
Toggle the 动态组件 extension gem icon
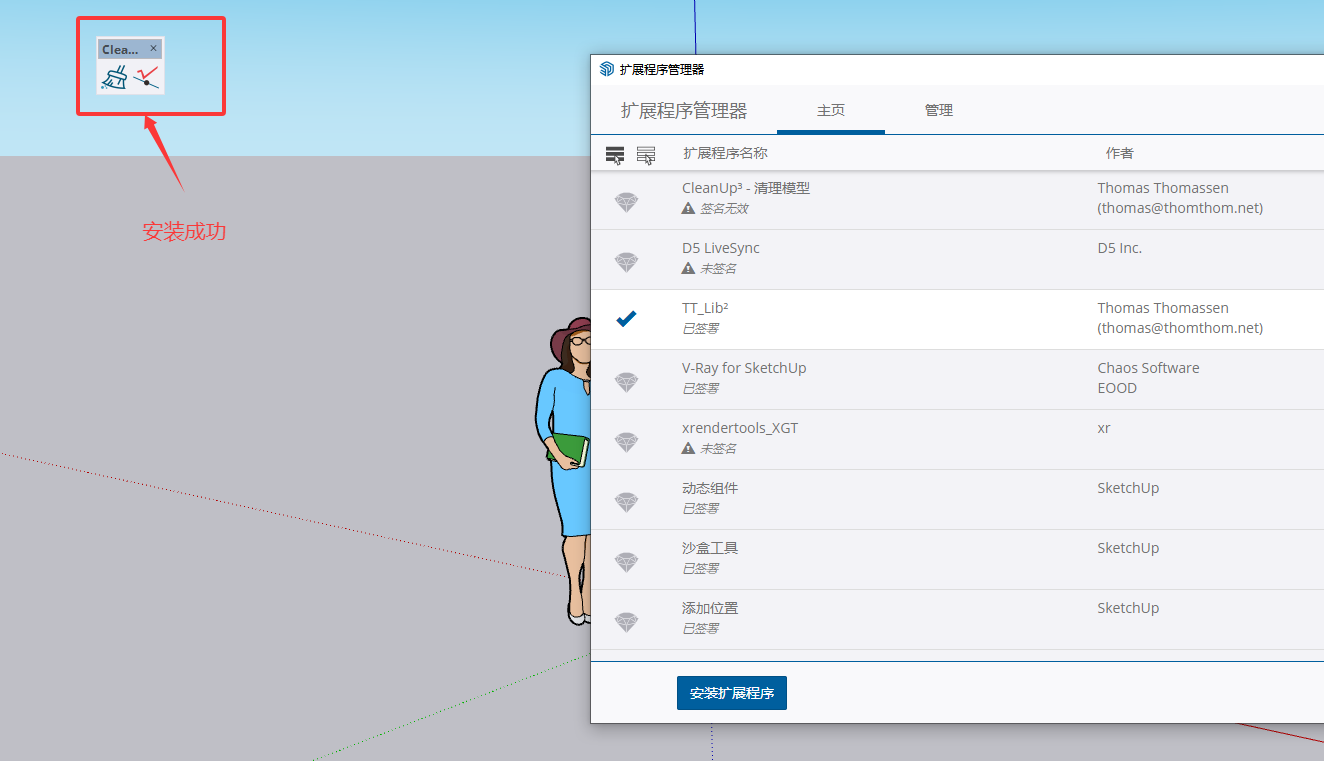626,502
